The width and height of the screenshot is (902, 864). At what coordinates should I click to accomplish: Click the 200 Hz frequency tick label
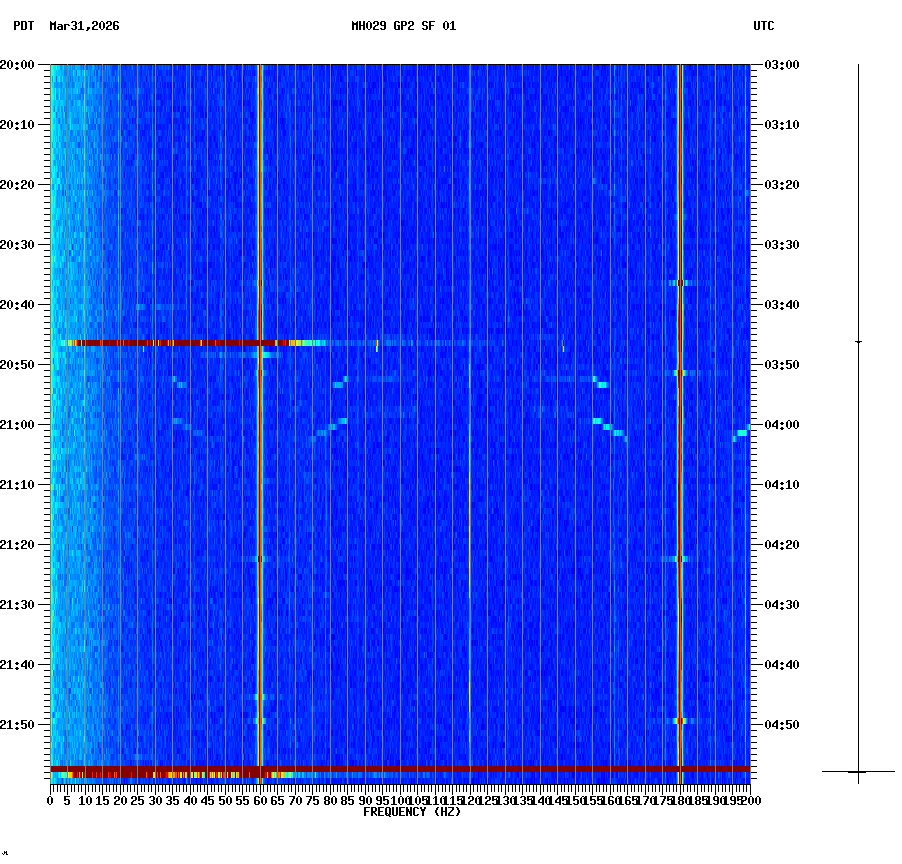[x=749, y=800]
